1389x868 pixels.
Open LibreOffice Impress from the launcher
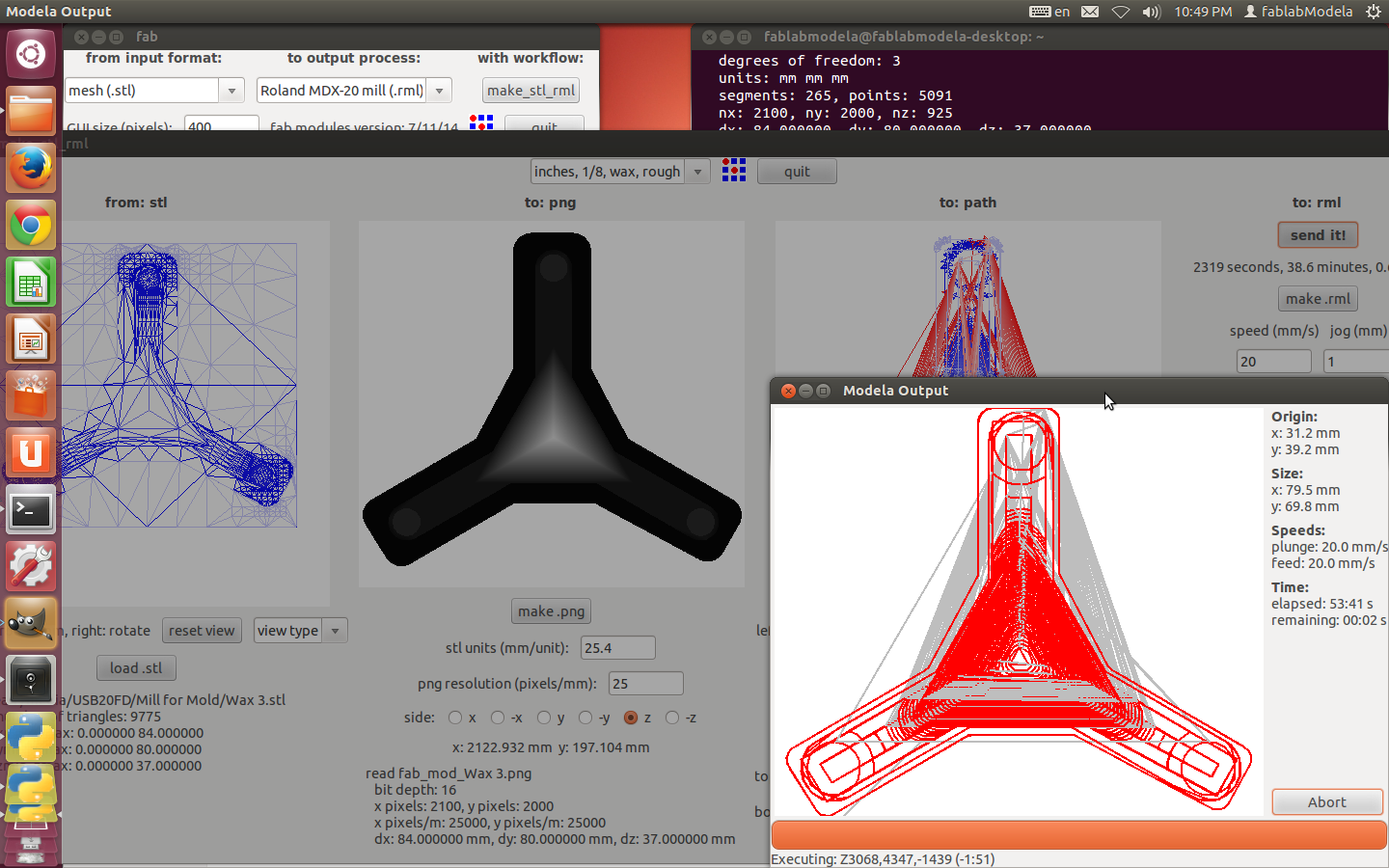pos(31,339)
